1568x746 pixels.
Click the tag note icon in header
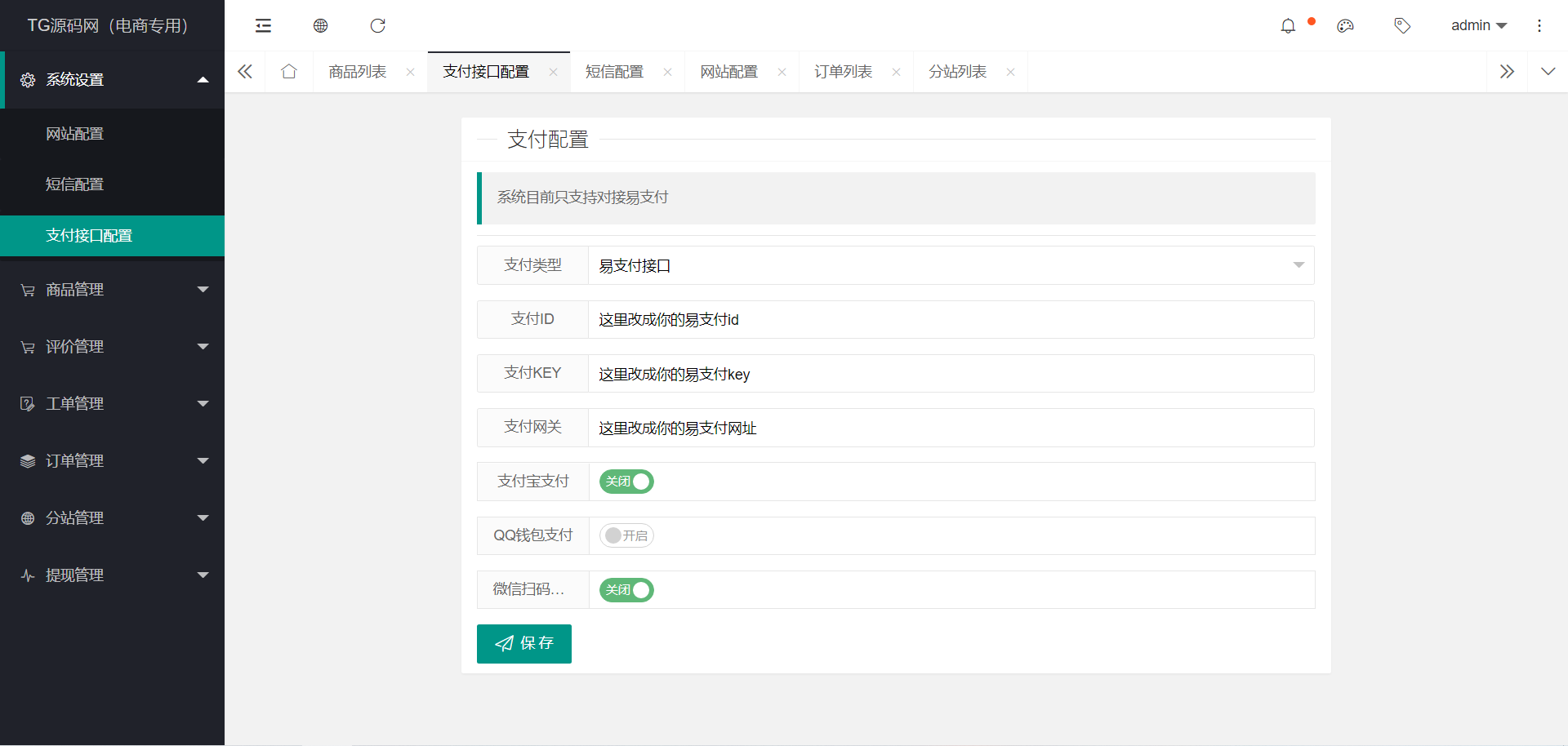[1402, 26]
